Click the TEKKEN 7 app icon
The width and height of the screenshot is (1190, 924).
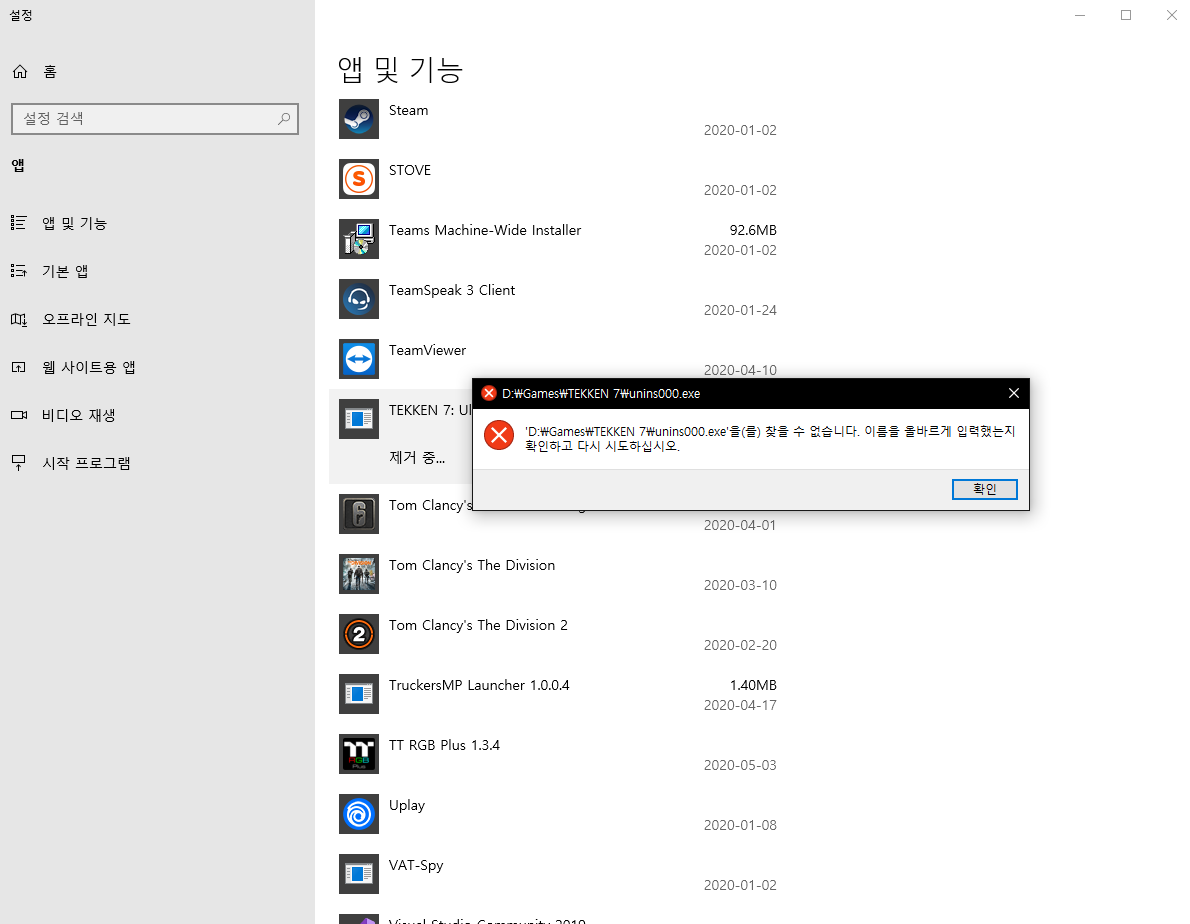(358, 419)
